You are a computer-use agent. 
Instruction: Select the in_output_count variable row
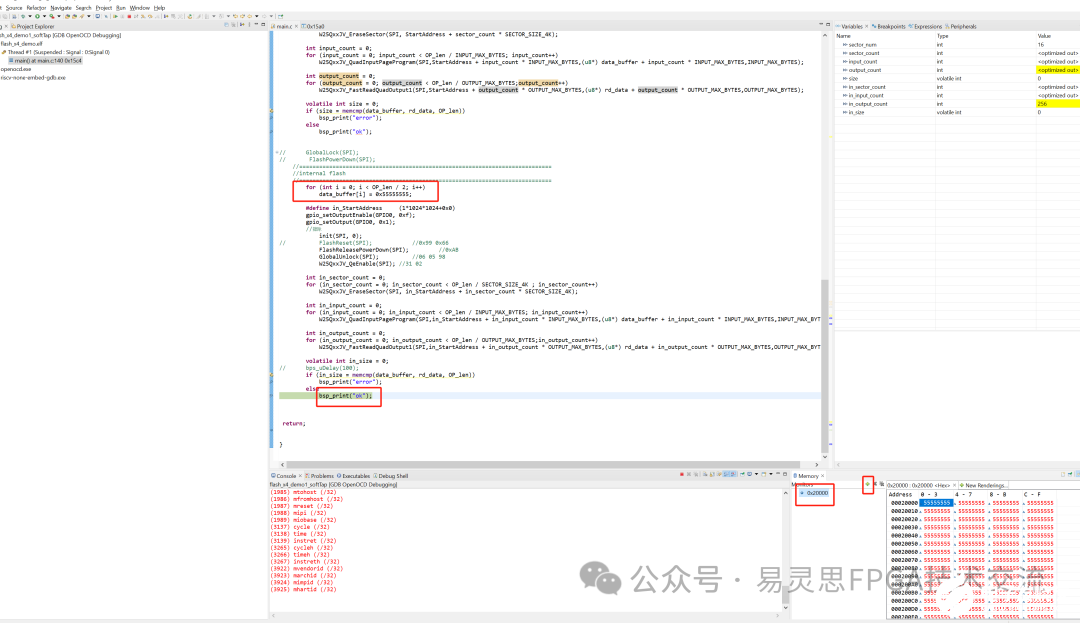coord(957,104)
